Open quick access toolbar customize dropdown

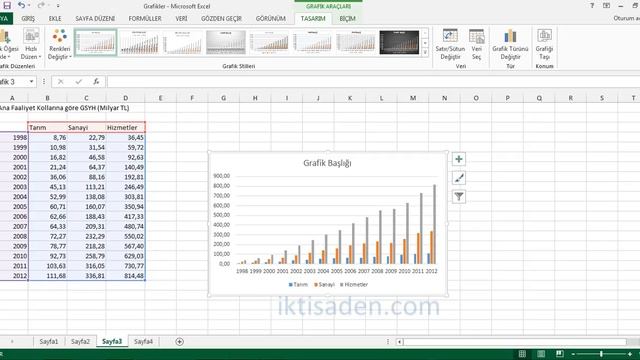58,6
